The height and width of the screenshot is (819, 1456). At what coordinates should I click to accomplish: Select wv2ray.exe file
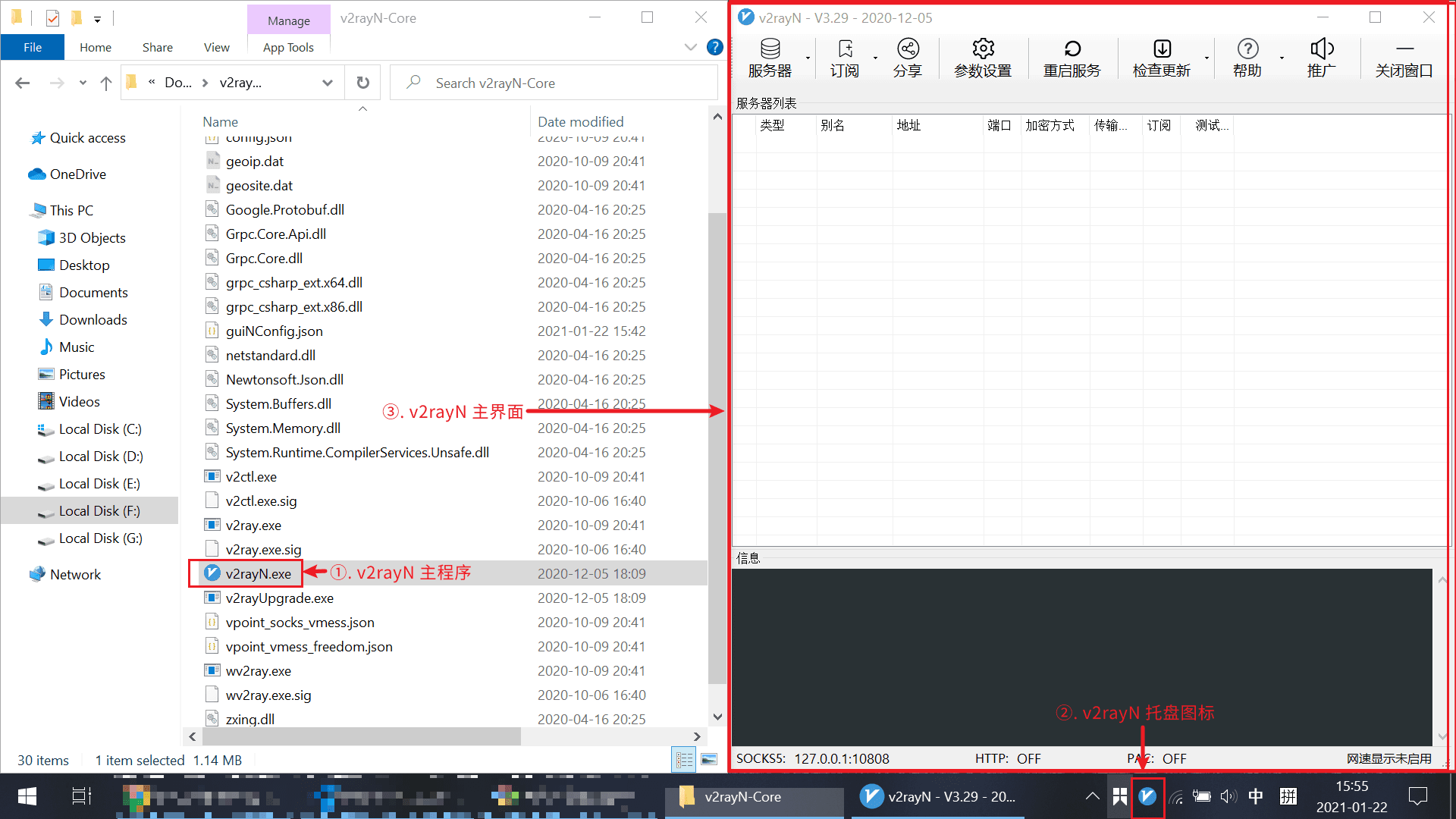point(258,671)
